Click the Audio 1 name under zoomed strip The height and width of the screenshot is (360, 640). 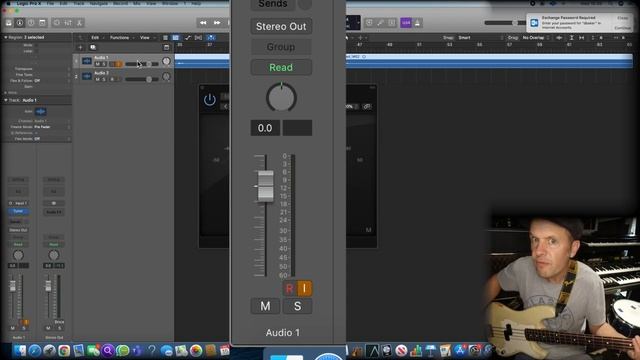pyautogui.click(x=282, y=333)
